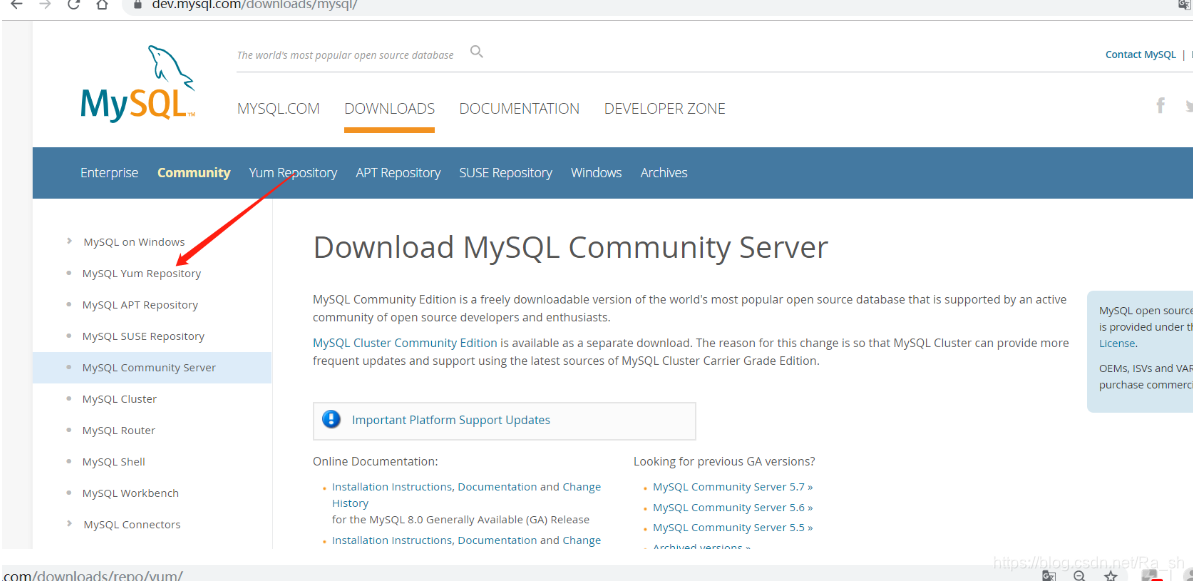The height and width of the screenshot is (581, 1193).
Task: Follow the MySQL Cluster Community Edition link
Action: [405, 343]
